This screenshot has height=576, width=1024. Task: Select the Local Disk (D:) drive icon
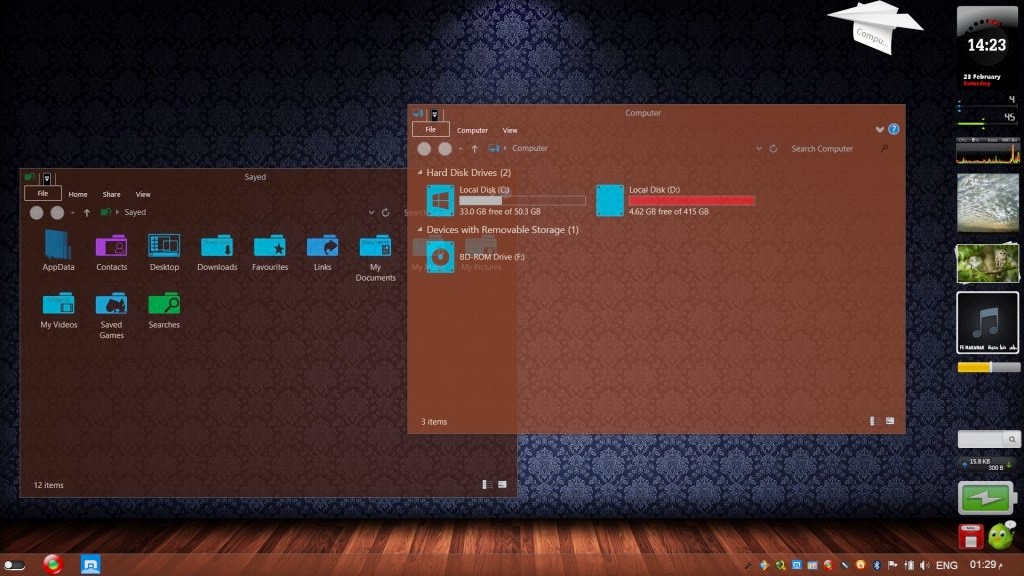click(x=610, y=200)
